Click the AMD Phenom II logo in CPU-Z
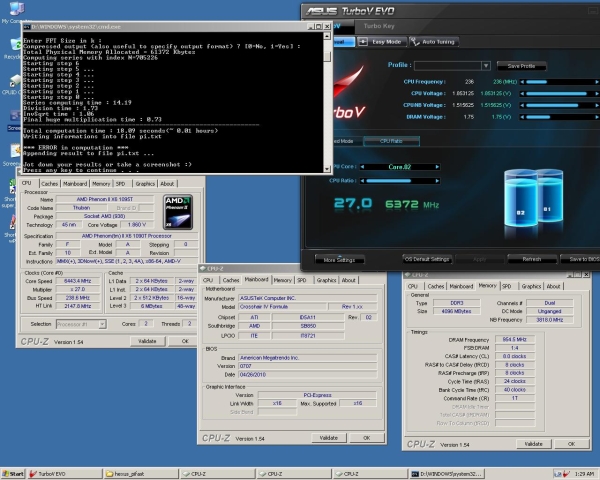This screenshot has height=480, width=600. [x=178, y=212]
